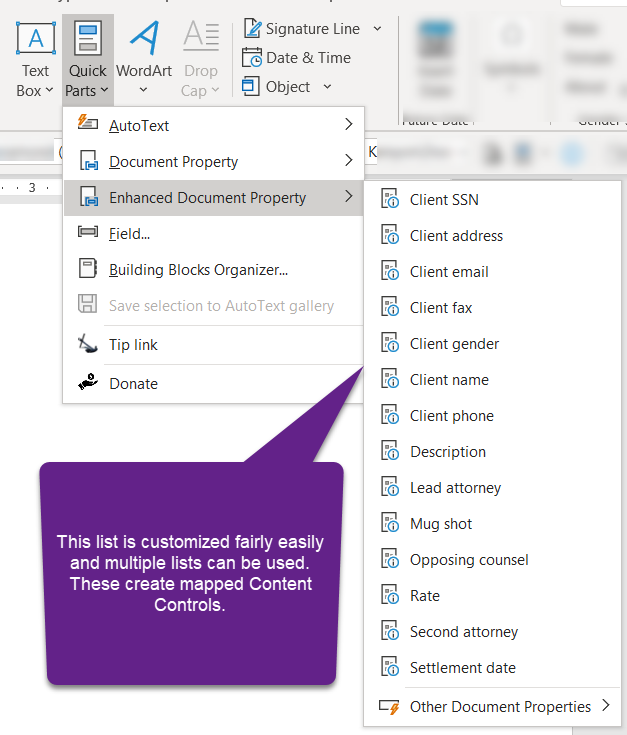Viewport: 627px width, 735px height.
Task: Click the Date & Time label
Action: tap(308, 58)
